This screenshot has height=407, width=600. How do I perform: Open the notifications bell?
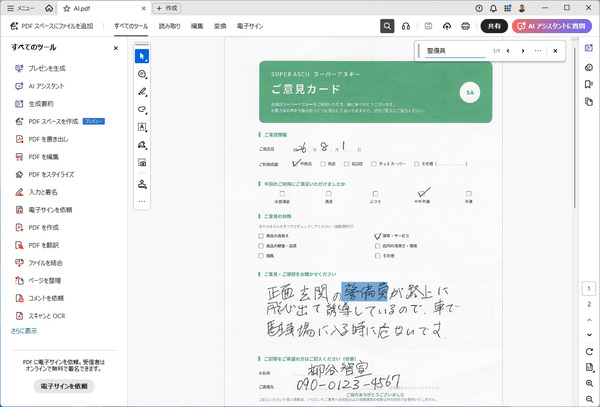[x=493, y=8]
